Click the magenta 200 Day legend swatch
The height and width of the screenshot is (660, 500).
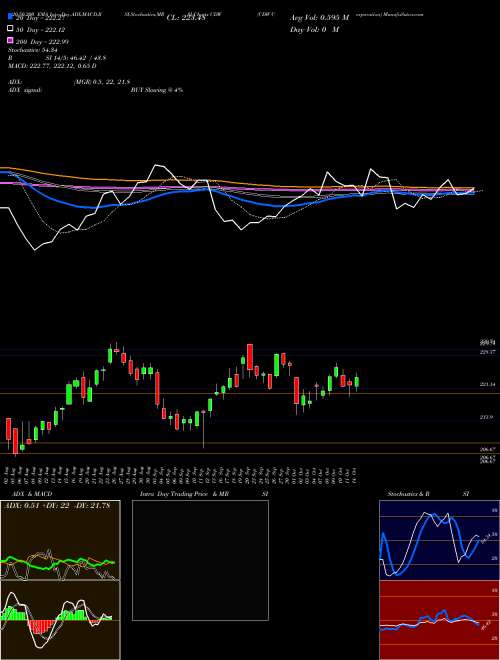tap(11, 41)
